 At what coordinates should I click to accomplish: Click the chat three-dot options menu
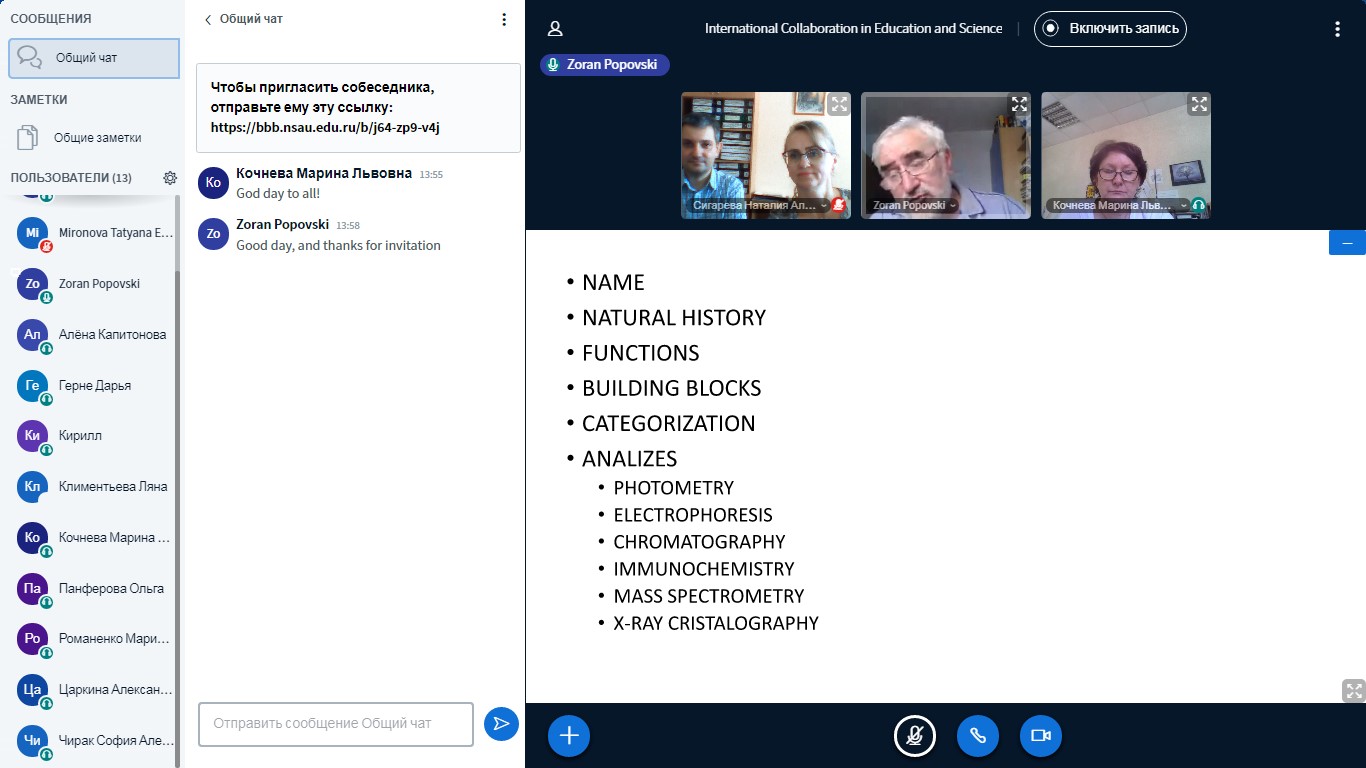pyautogui.click(x=504, y=19)
